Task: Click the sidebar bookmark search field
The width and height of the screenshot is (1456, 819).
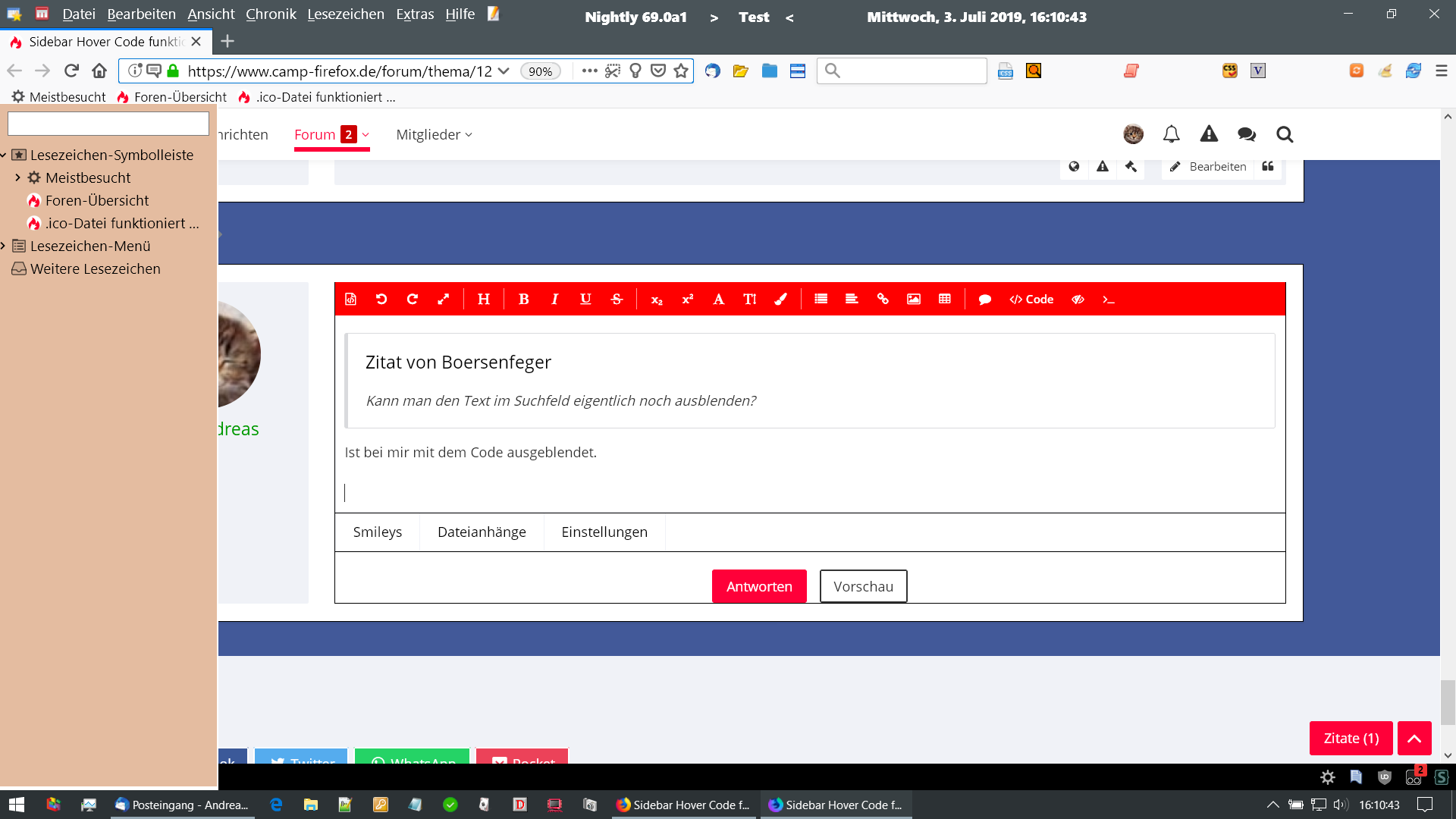Action: point(108,124)
